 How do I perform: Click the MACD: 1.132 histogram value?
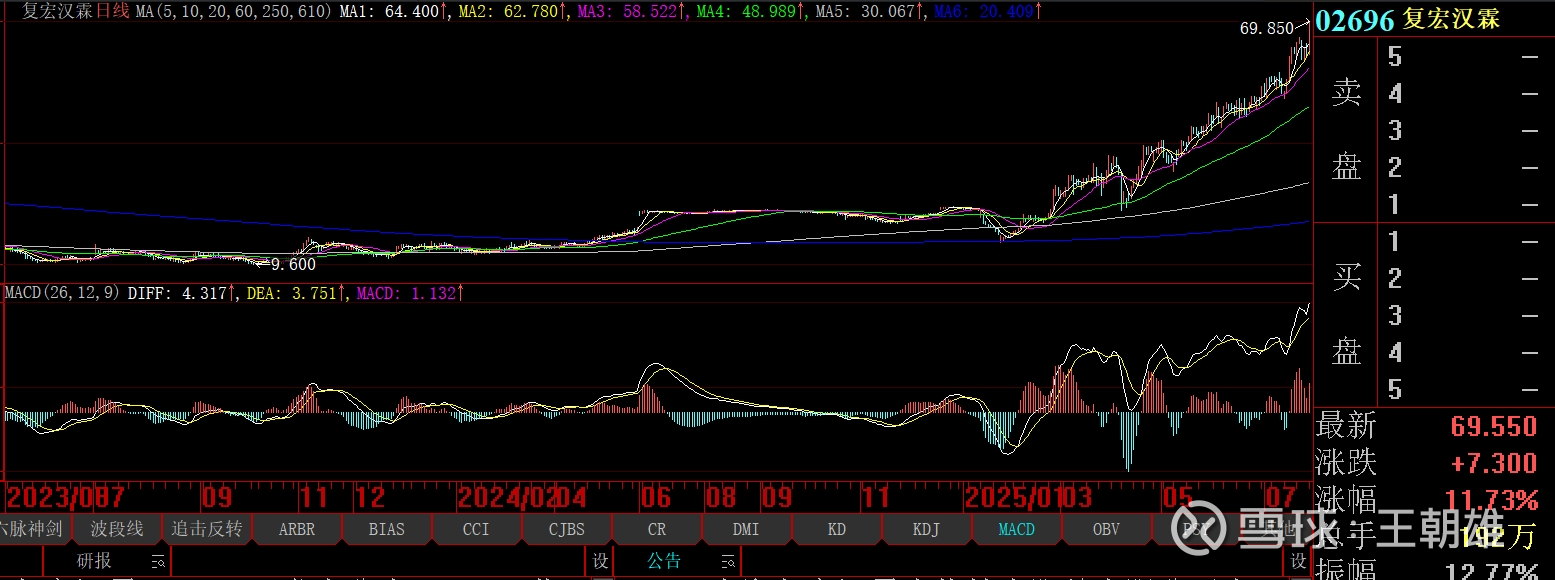coord(410,293)
